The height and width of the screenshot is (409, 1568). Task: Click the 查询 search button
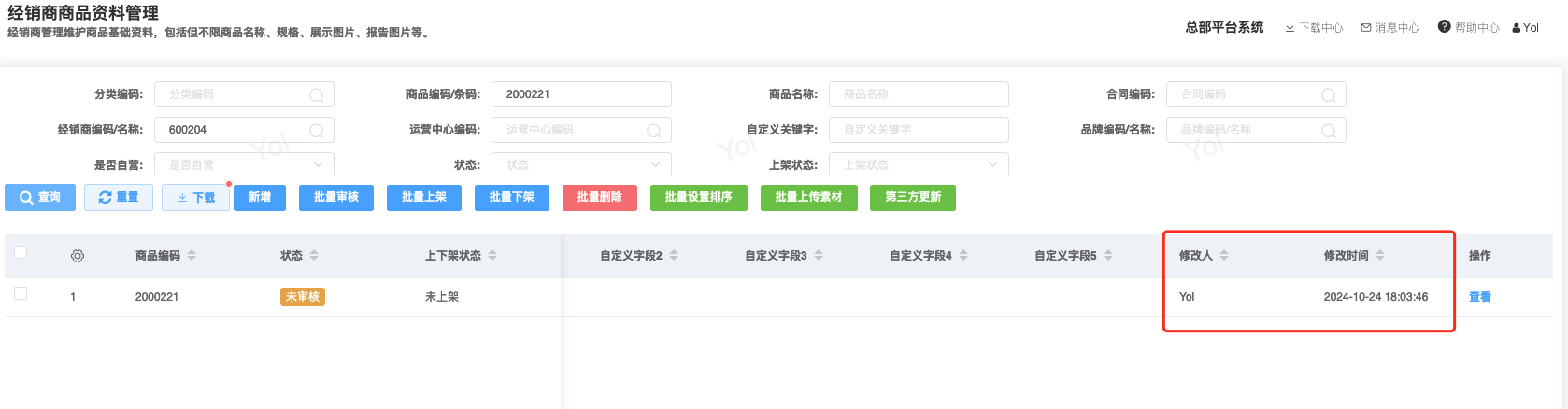click(x=40, y=197)
